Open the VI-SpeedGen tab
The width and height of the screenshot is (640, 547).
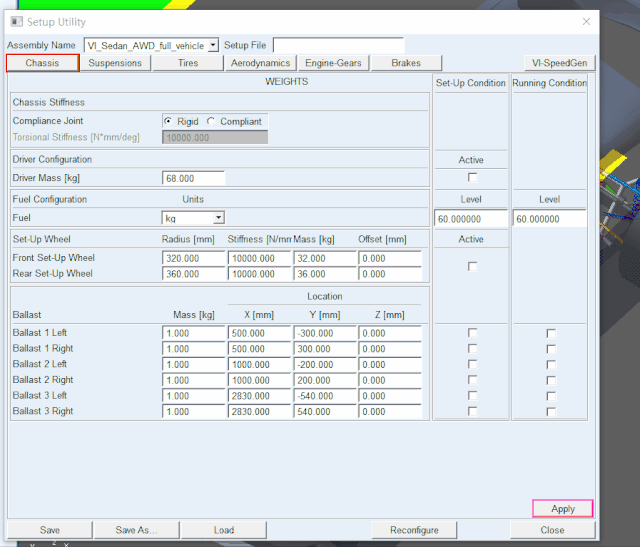tap(559, 63)
